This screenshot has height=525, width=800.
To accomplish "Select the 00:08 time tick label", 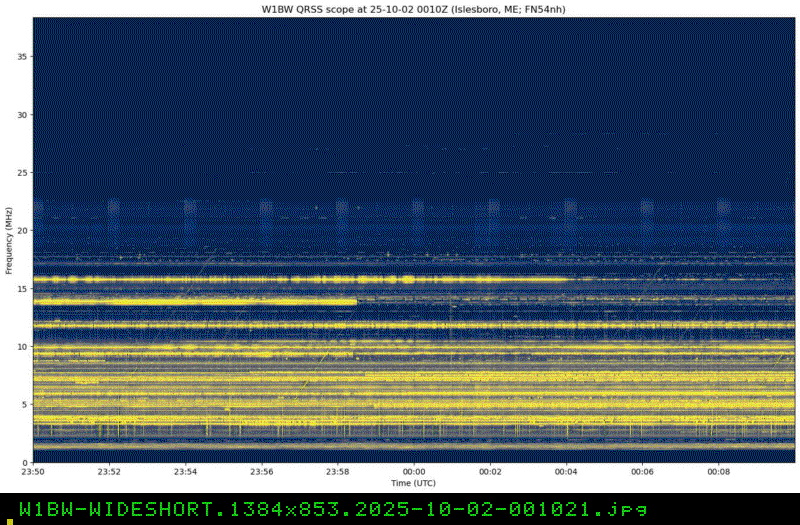I will (719, 472).
